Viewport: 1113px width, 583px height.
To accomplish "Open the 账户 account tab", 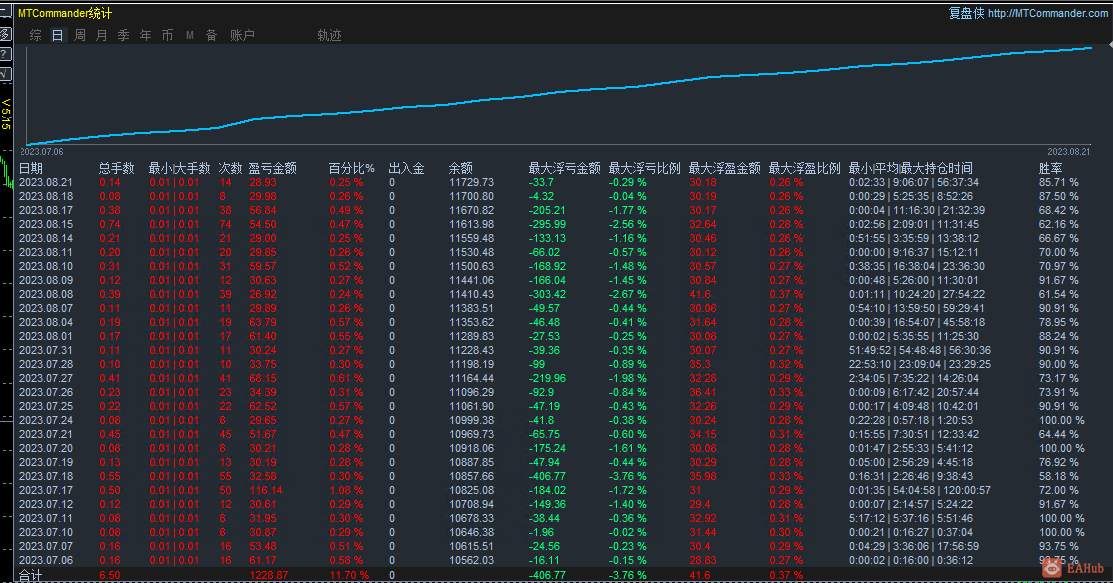I will (242, 35).
